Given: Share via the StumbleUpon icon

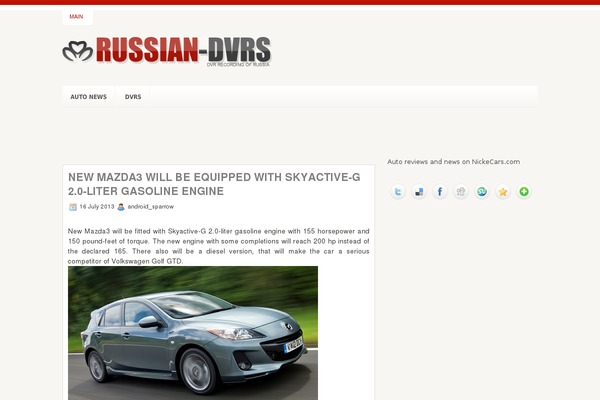Looking at the screenshot, I should [482, 191].
